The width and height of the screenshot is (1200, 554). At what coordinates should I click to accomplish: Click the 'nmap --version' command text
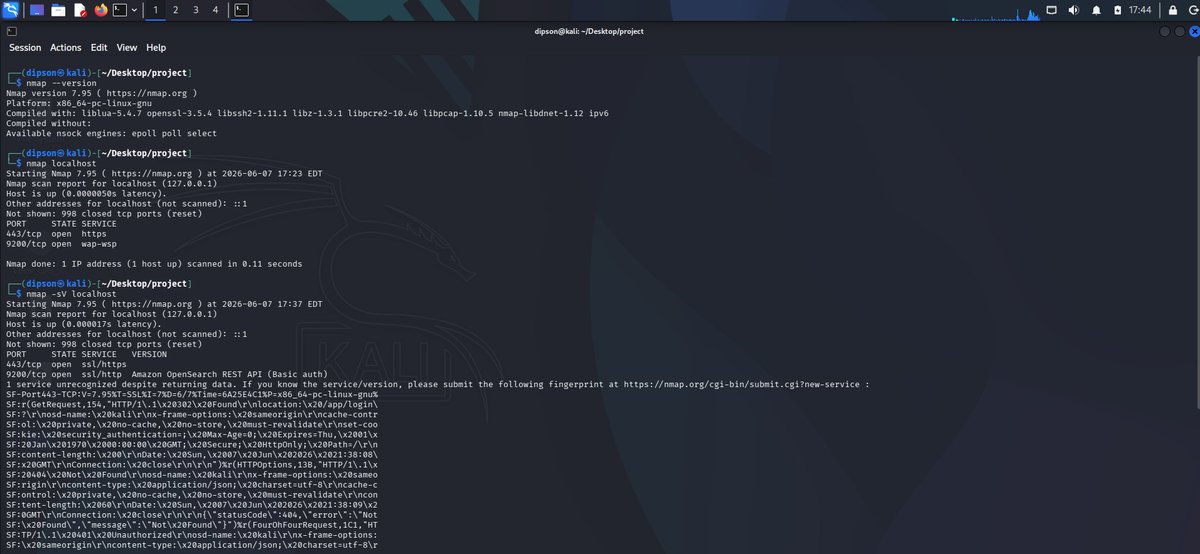pyautogui.click(x=62, y=83)
